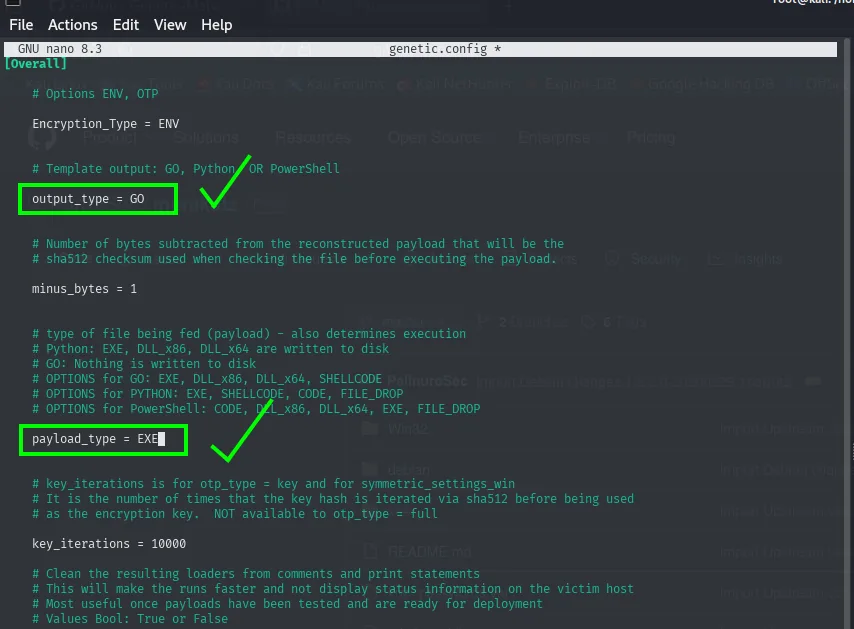Click '# as the encryption key.' comment
Viewport: 854px width, 629px height.
pyautogui.click(x=235, y=514)
